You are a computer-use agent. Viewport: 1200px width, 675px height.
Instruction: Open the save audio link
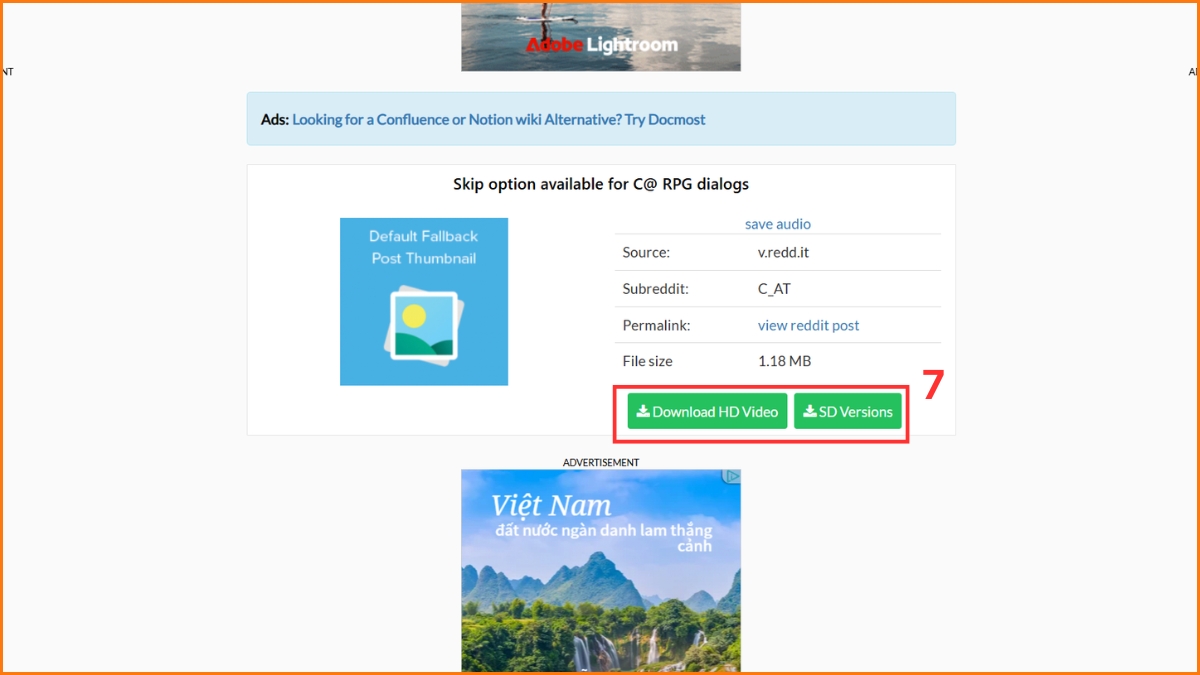coord(777,223)
